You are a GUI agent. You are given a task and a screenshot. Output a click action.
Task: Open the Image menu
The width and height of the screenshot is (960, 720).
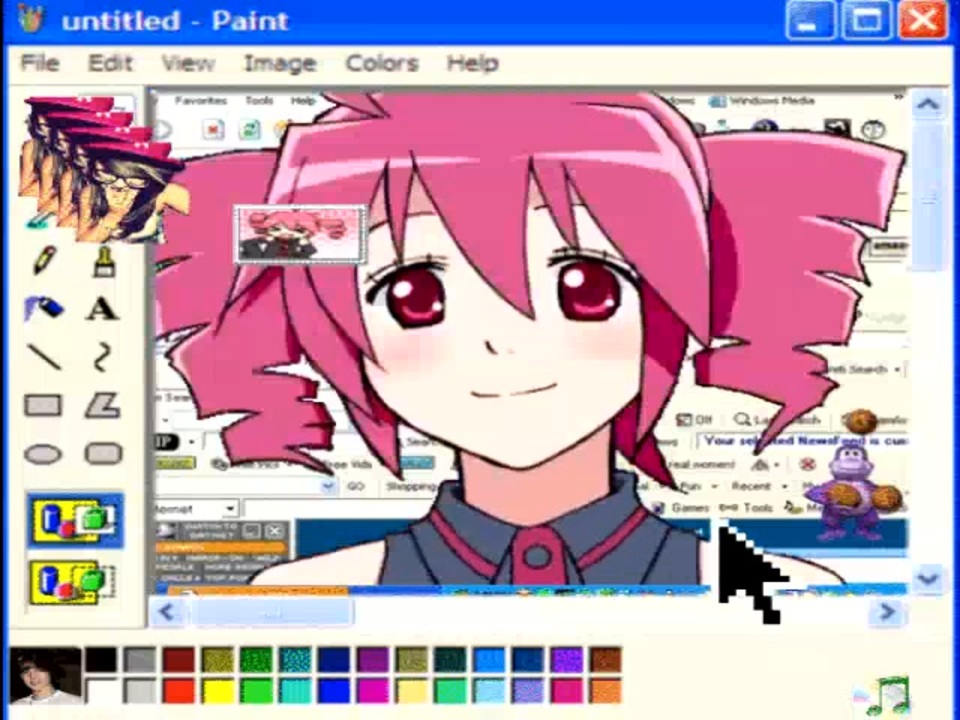(280, 62)
